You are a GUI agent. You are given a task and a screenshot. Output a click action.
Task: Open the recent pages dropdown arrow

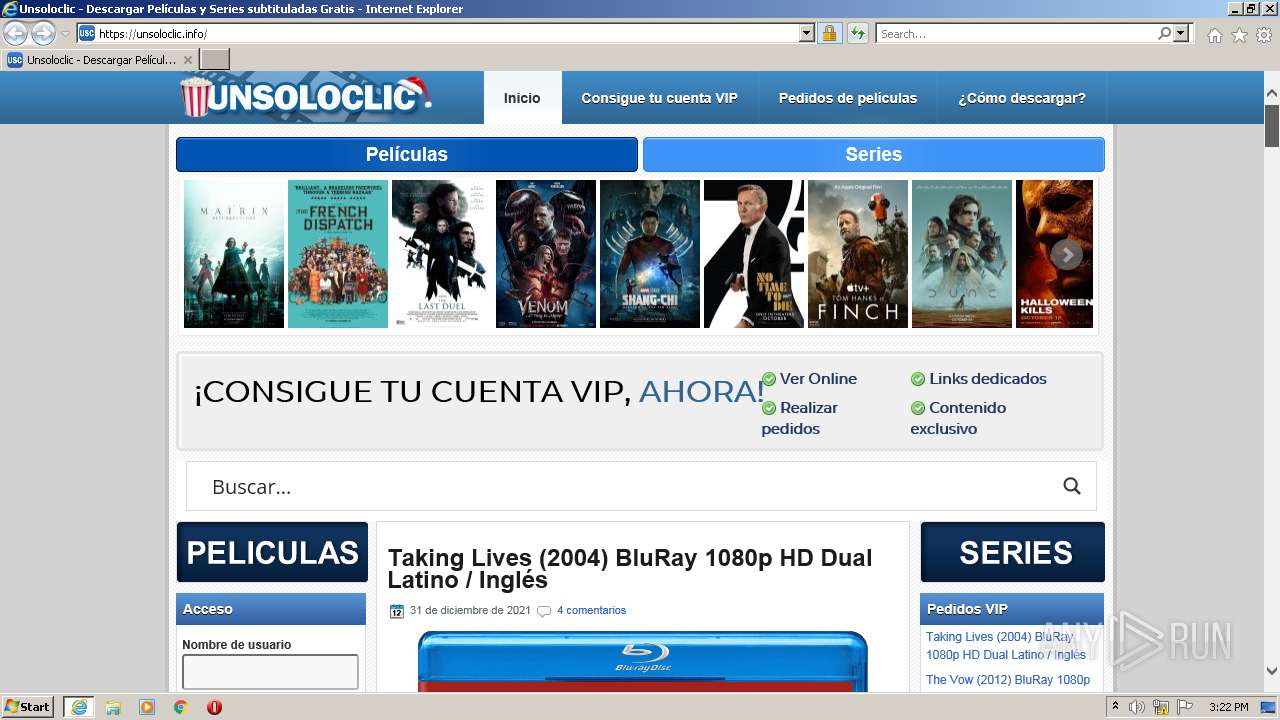pos(65,34)
